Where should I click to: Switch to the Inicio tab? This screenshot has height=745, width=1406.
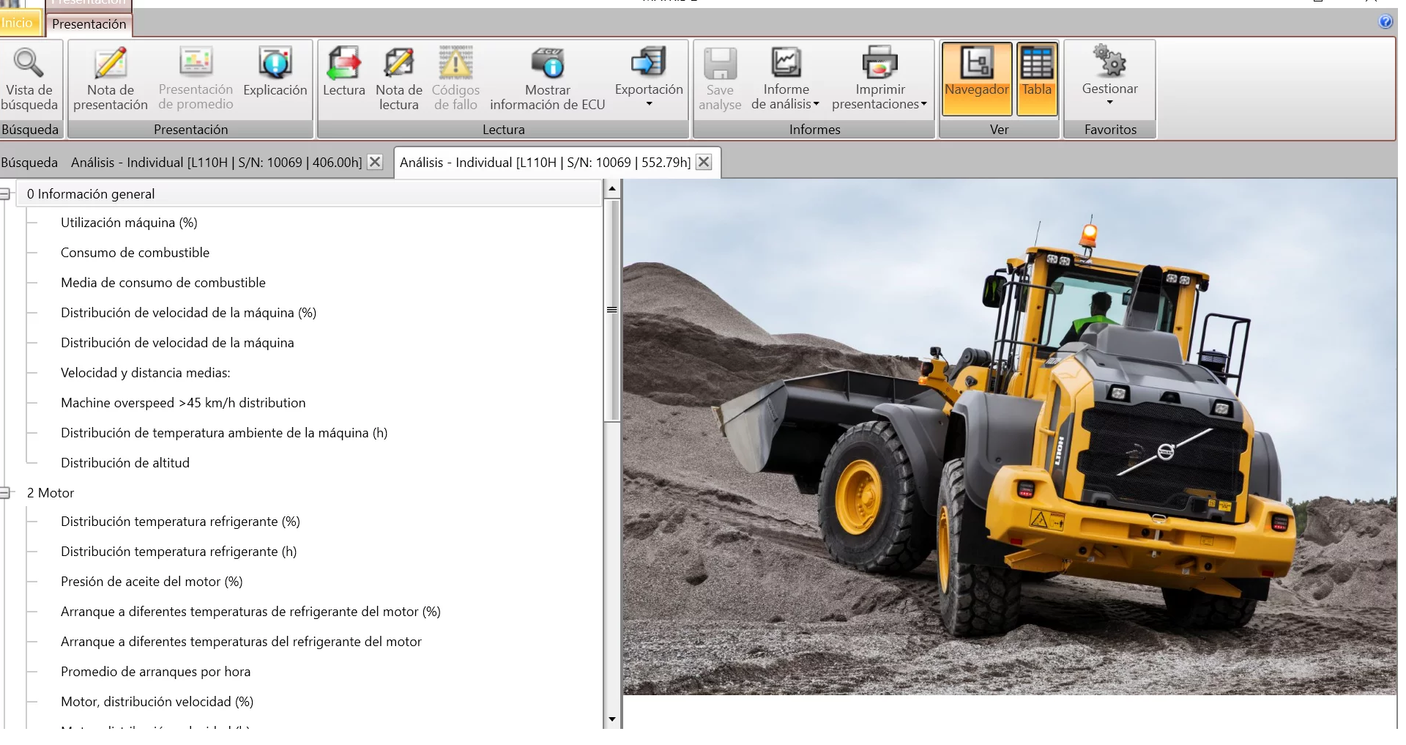click(18, 21)
